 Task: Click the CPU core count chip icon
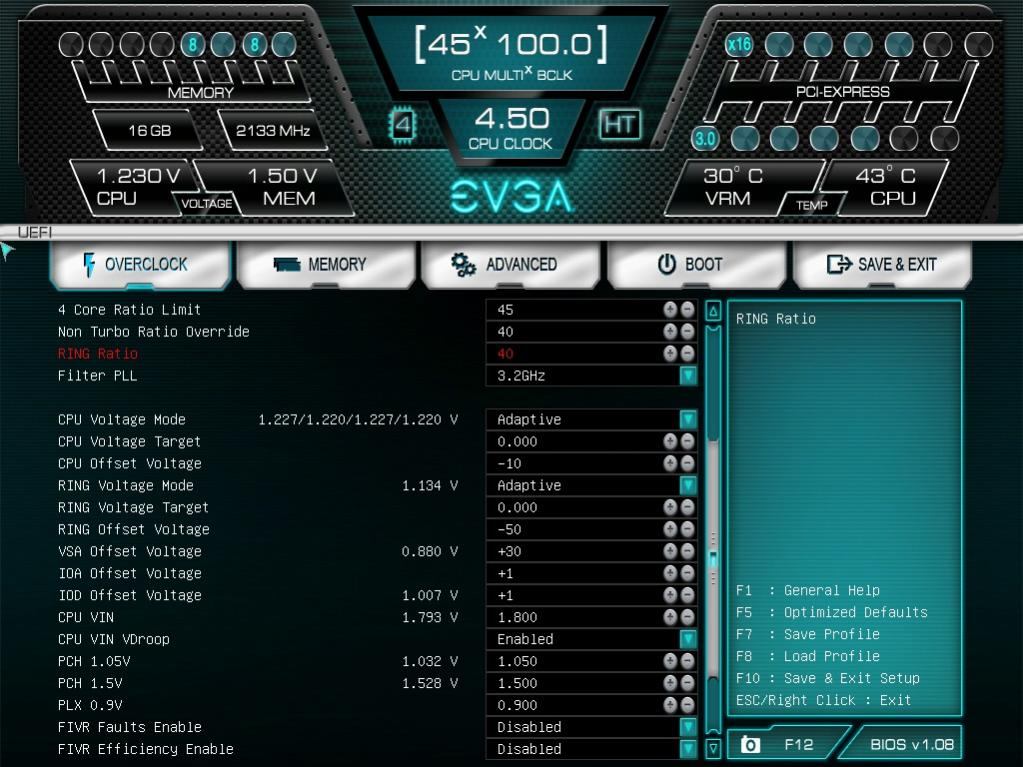coord(403,124)
